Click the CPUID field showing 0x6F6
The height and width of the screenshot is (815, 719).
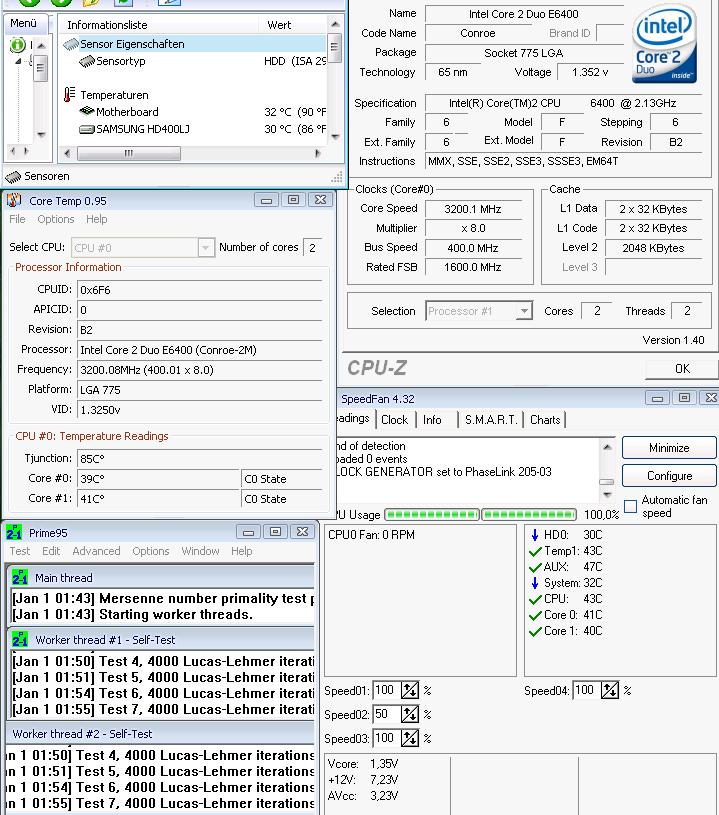coord(200,290)
